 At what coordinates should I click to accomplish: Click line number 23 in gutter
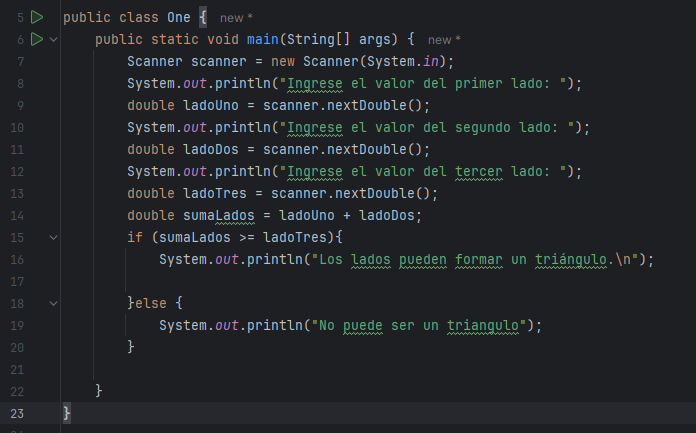pos(17,413)
